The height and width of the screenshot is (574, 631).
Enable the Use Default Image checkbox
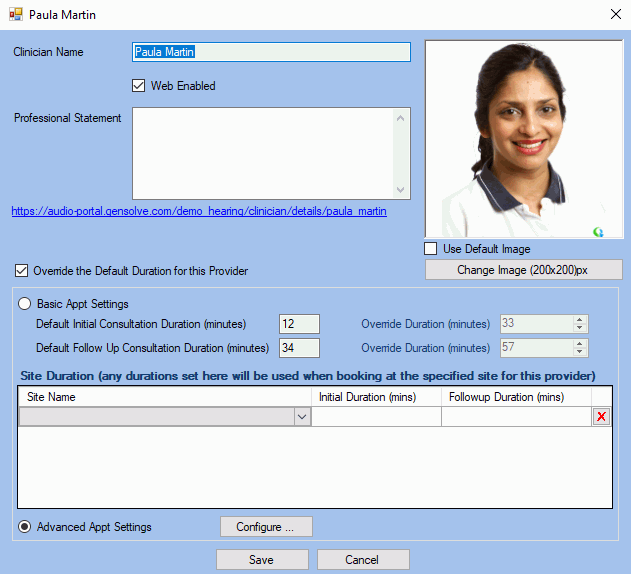(x=431, y=249)
